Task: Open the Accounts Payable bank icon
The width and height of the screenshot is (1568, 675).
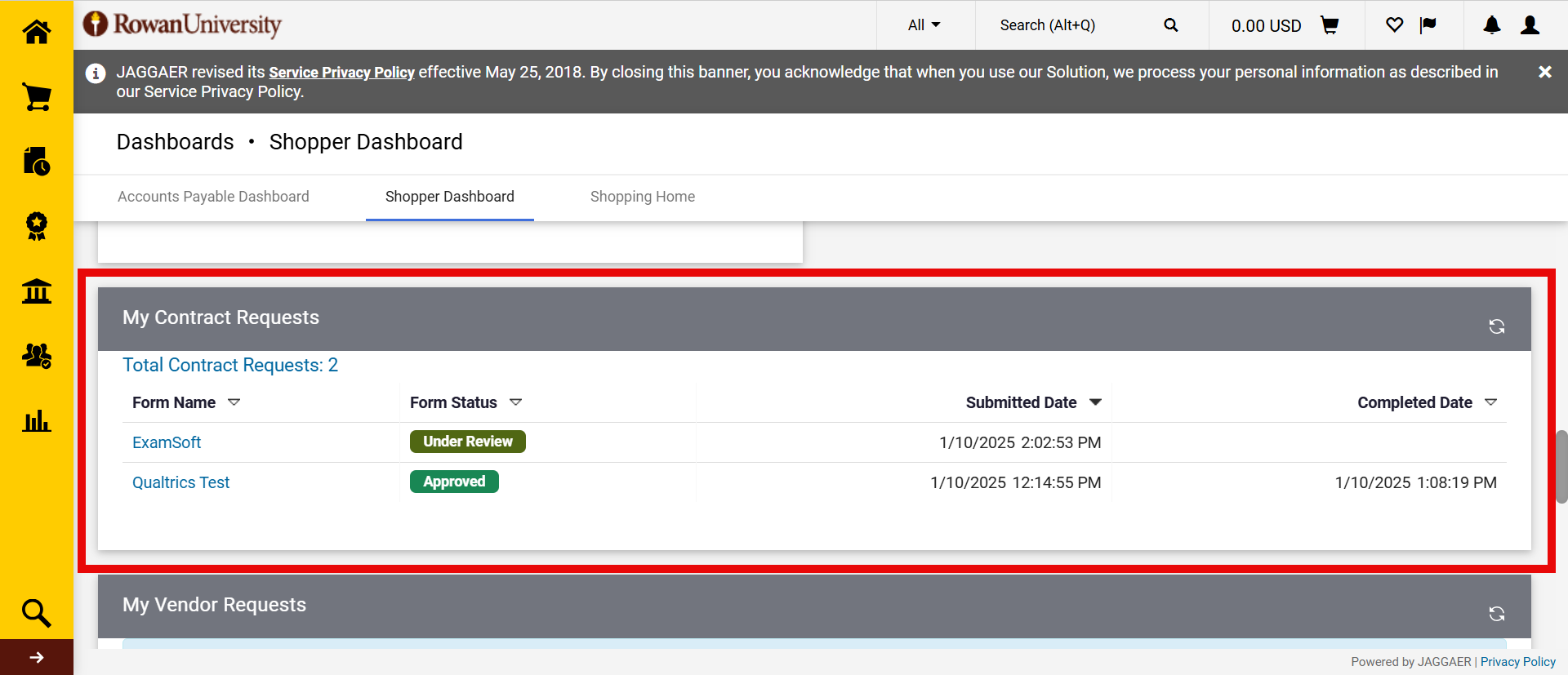Action: pyautogui.click(x=36, y=291)
